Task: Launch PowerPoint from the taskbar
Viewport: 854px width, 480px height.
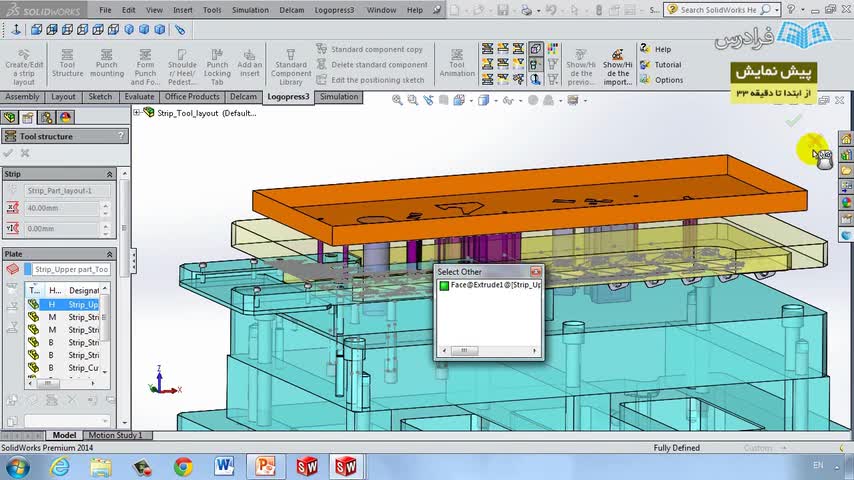Action: pyautogui.click(x=265, y=466)
